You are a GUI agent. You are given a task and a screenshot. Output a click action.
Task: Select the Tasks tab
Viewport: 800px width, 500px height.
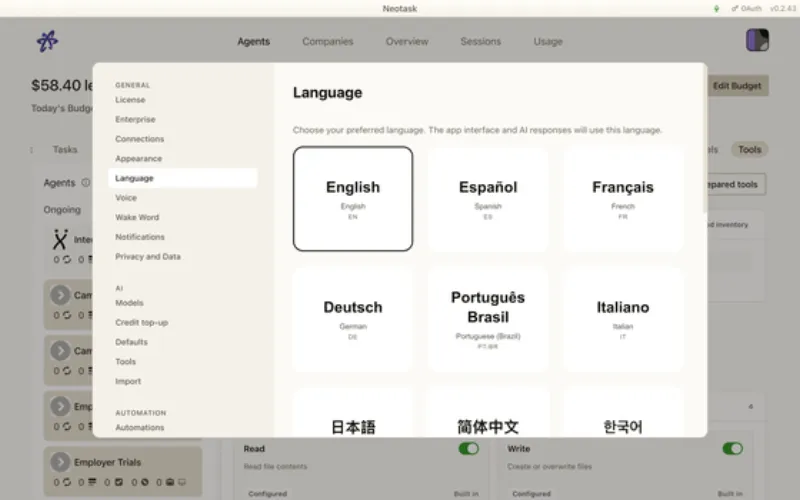coord(65,149)
